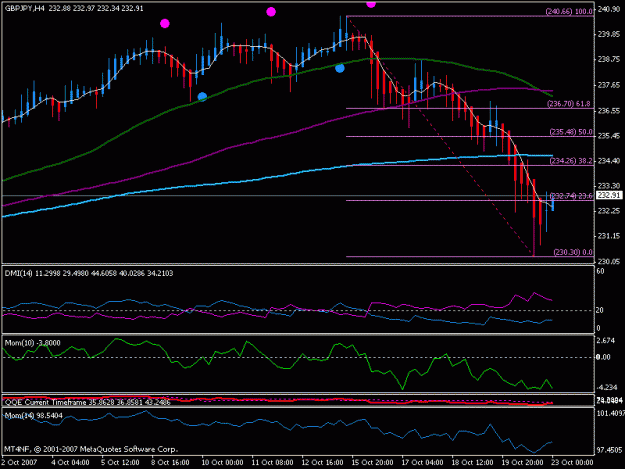Click the DMI scale value 20
Viewport: 625px width, 469px height.
(x=599, y=310)
